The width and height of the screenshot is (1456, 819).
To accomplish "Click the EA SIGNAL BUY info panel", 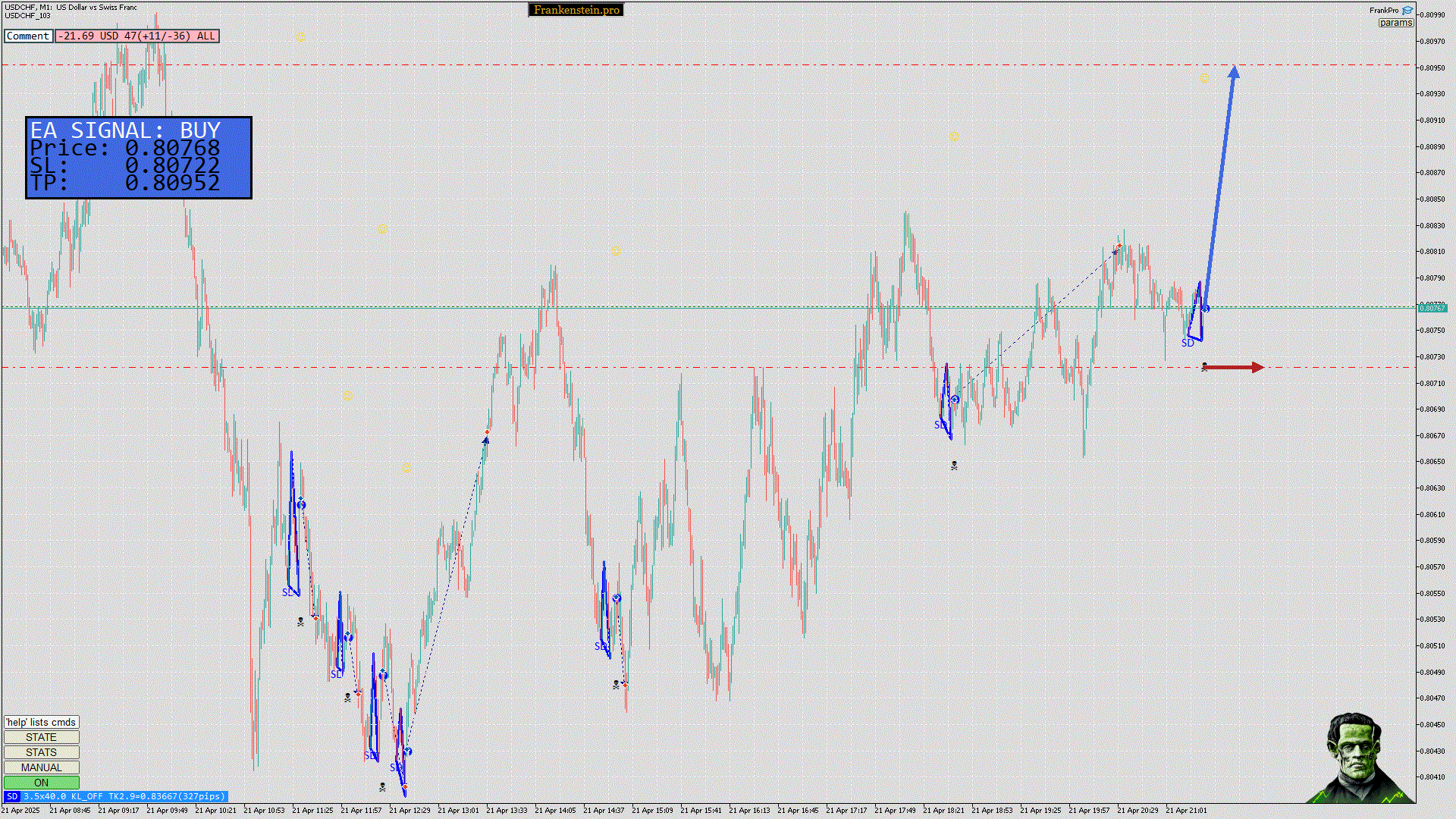I will pyautogui.click(x=139, y=158).
